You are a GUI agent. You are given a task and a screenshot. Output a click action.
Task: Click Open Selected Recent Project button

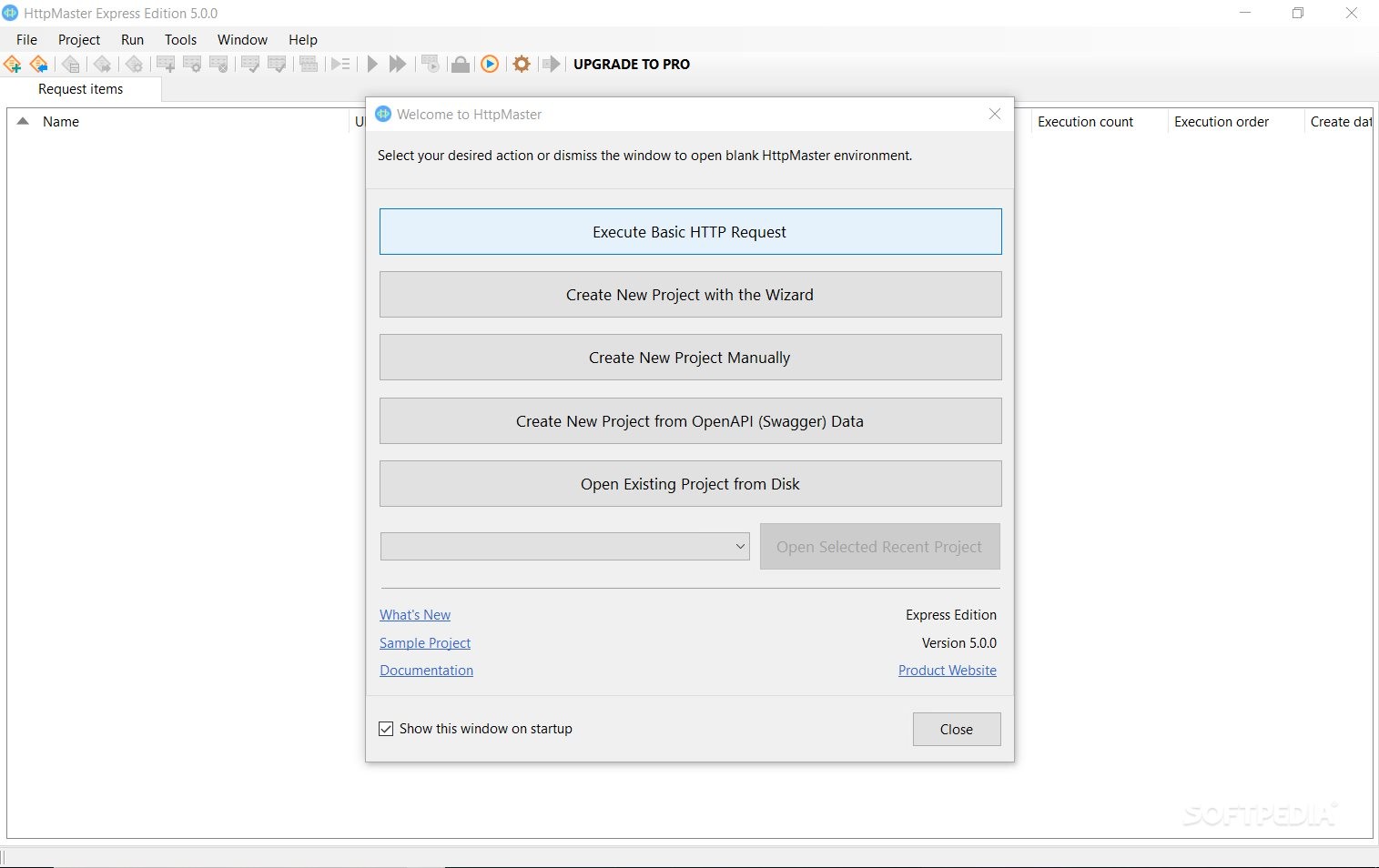(x=879, y=546)
